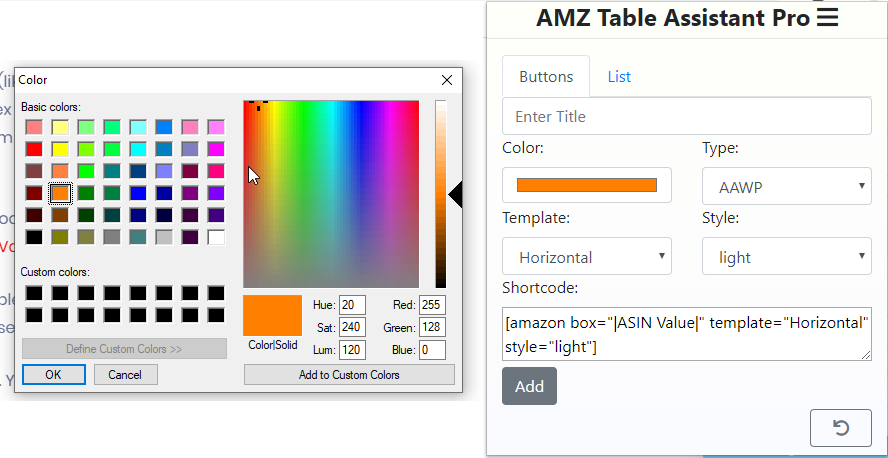
Task: Choose the first custom color slot
Action: pyautogui.click(x=34, y=293)
